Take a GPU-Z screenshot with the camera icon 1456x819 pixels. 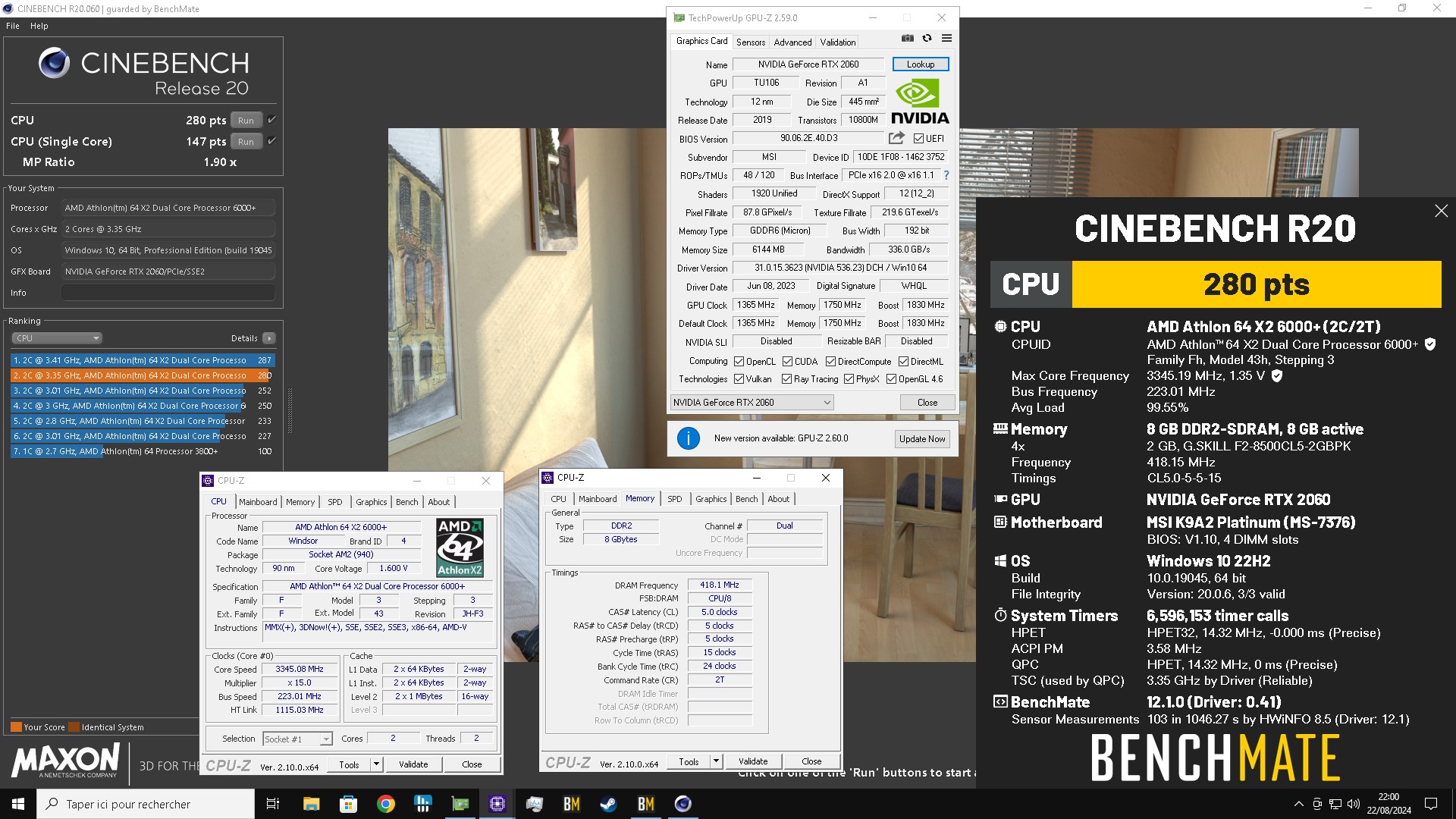[907, 39]
